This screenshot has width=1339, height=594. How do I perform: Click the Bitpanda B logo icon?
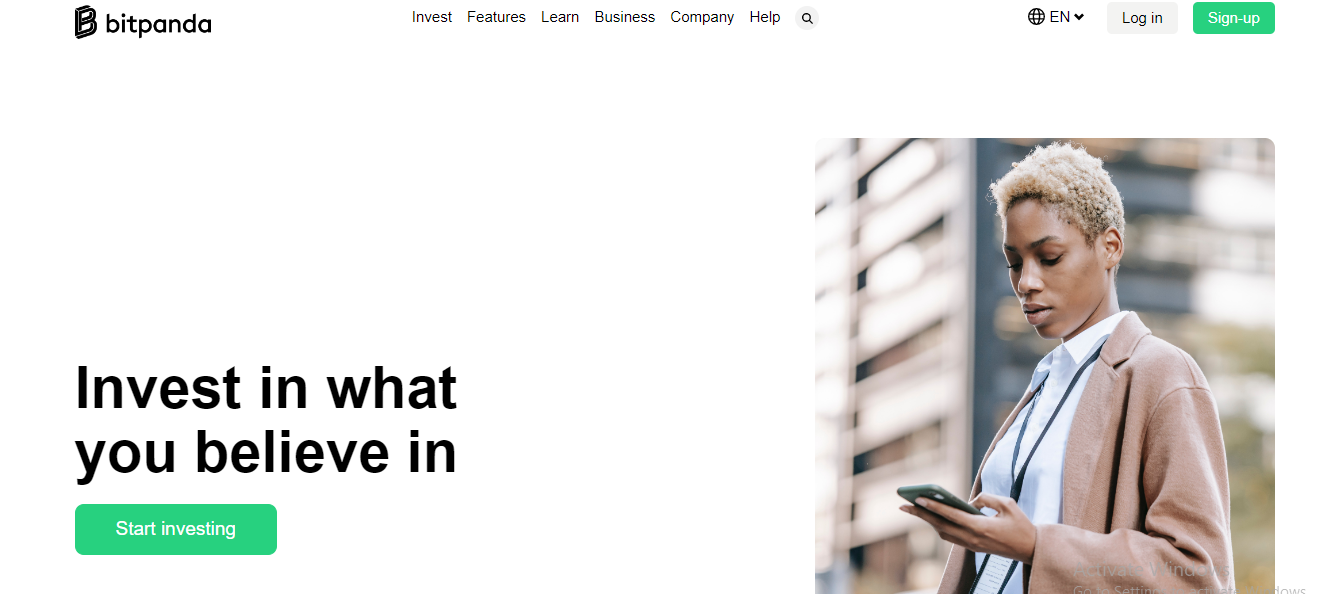tap(86, 22)
